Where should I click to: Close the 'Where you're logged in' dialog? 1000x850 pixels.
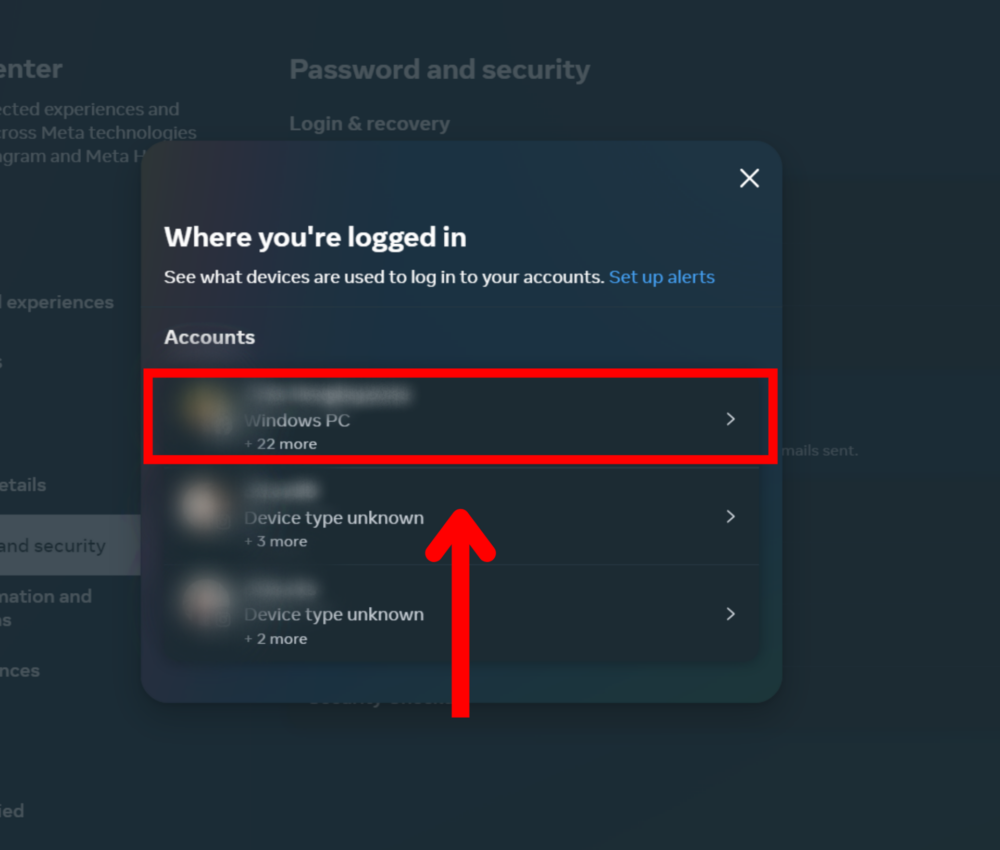(749, 178)
